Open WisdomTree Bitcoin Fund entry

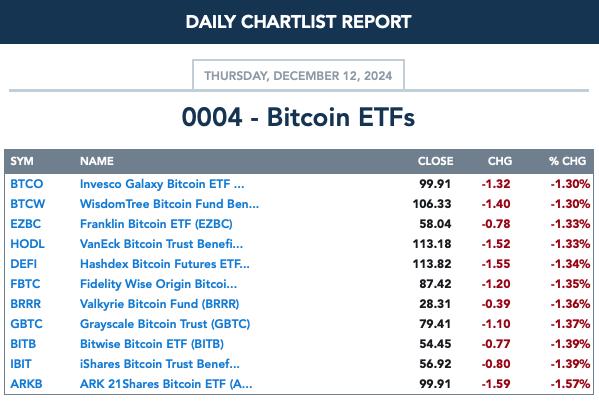pyautogui.click(x=169, y=204)
